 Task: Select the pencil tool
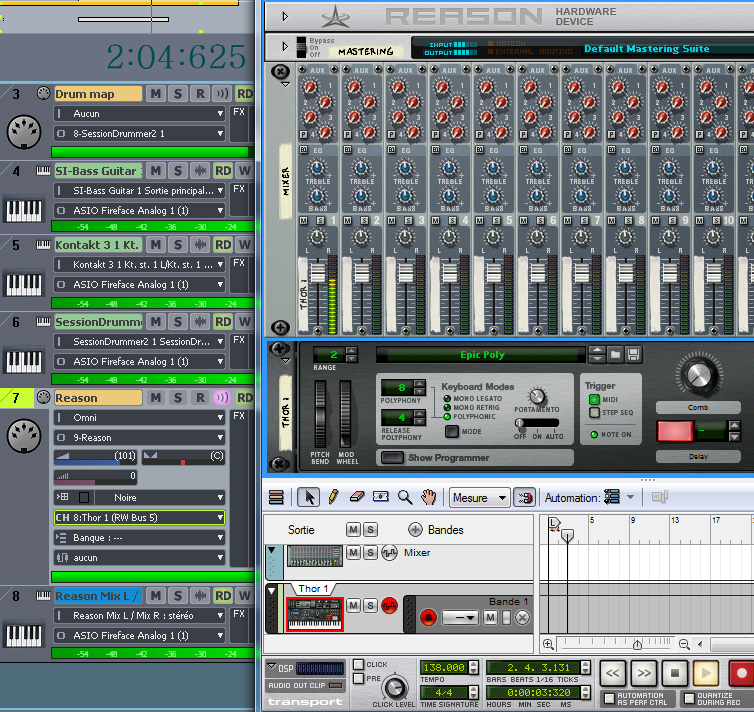(333, 497)
